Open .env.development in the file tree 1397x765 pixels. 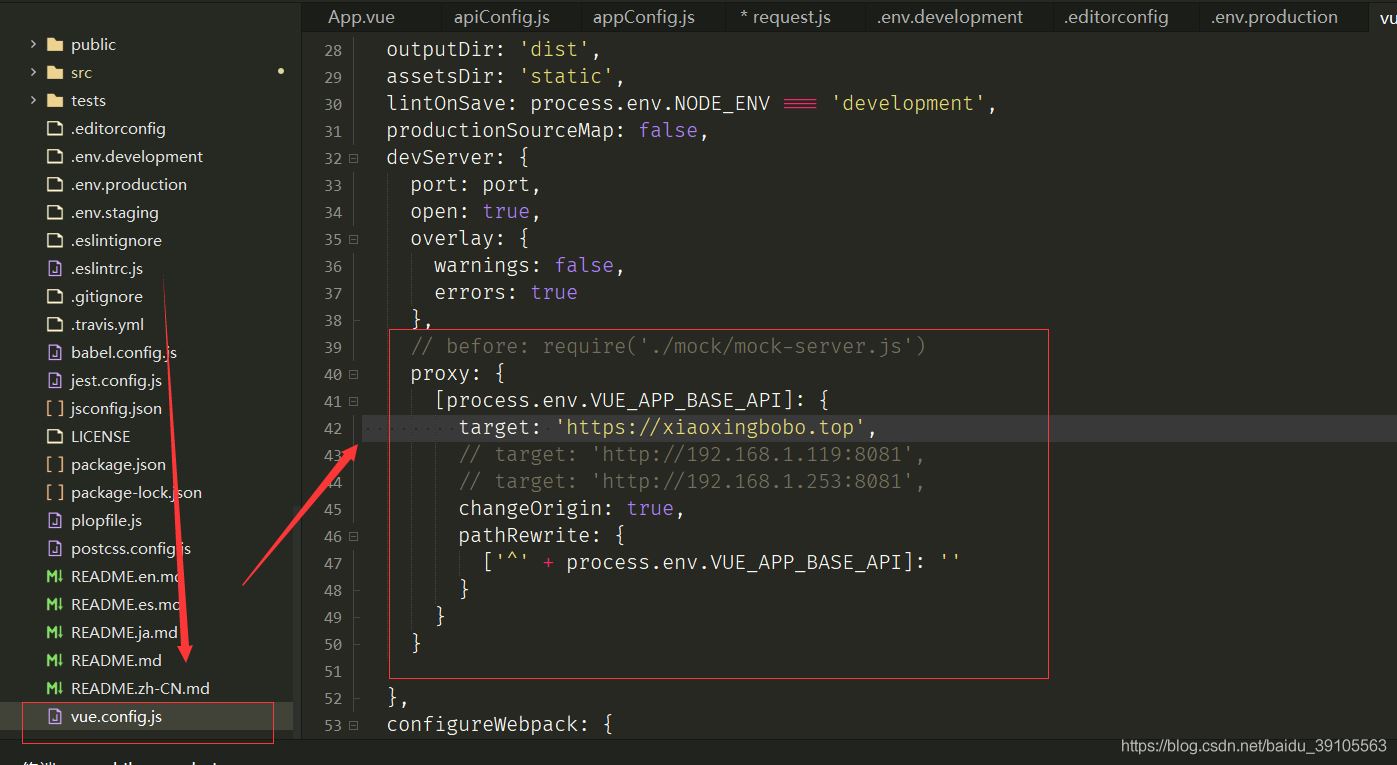[x=137, y=157]
